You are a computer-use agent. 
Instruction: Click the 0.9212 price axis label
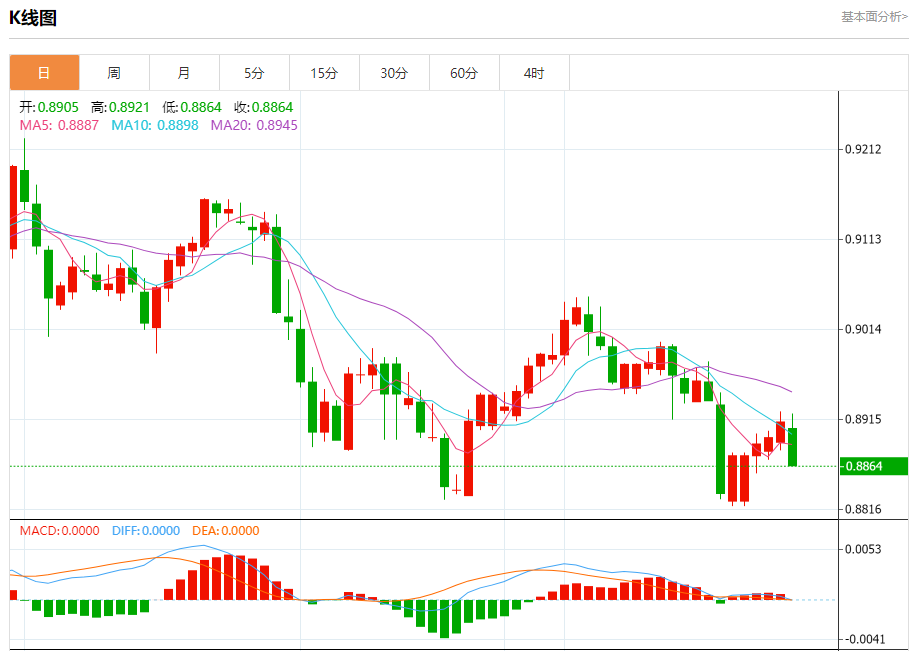[x=863, y=149]
